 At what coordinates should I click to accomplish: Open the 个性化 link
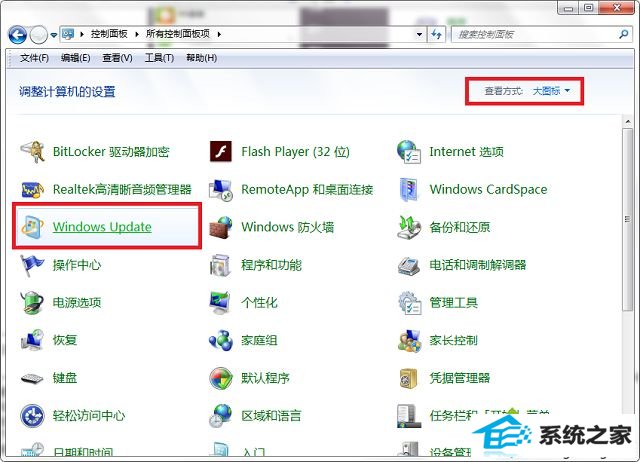(259, 303)
